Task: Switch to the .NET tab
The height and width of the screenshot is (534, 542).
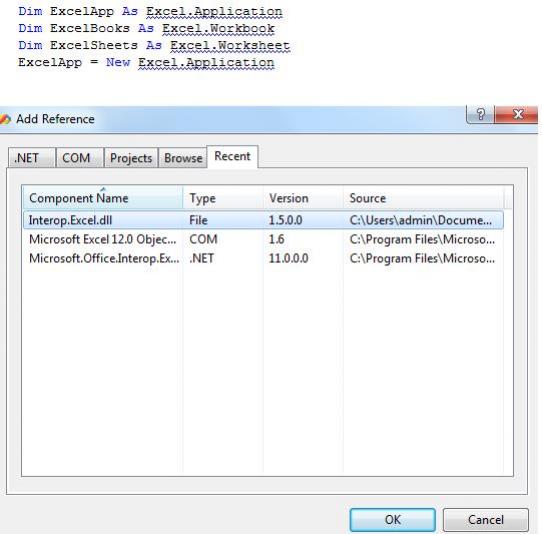Action: click(x=32, y=158)
